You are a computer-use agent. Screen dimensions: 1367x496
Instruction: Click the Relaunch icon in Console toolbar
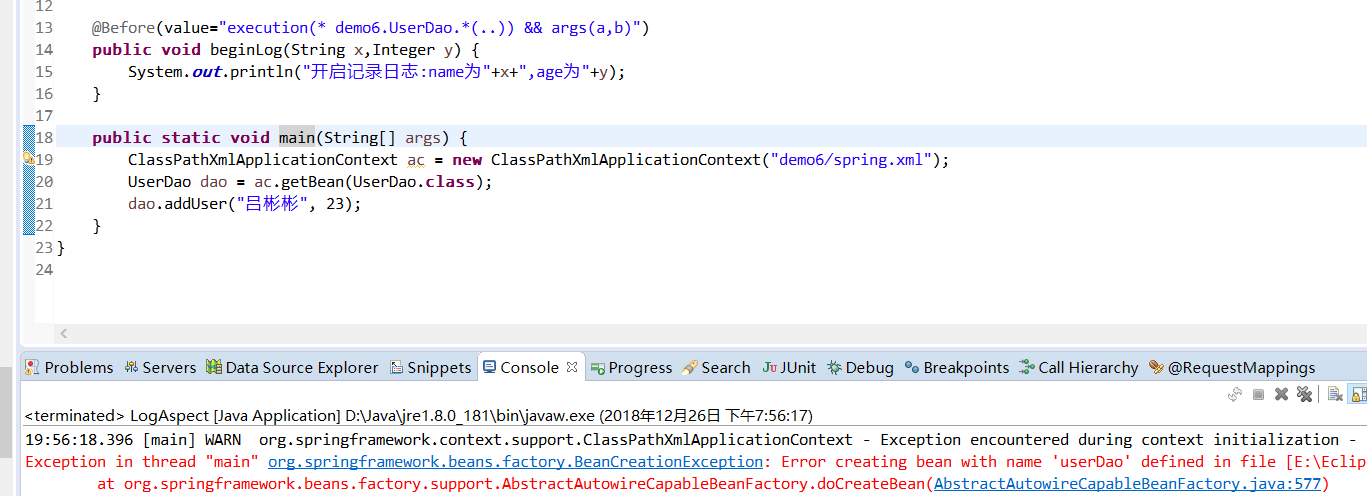click(1237, 394)
